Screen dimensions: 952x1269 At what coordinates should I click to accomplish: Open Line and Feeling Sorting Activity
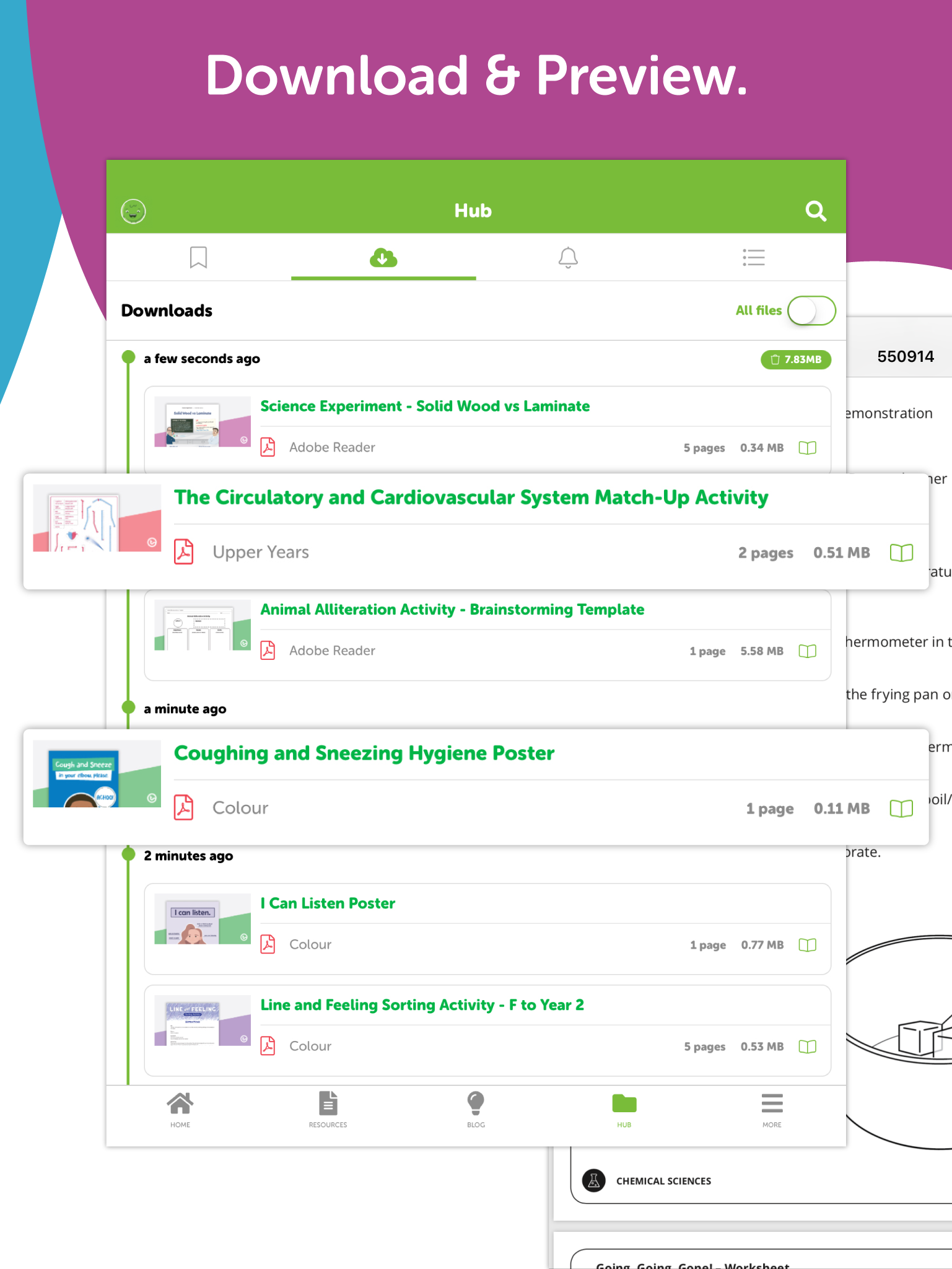(422, 1005)
